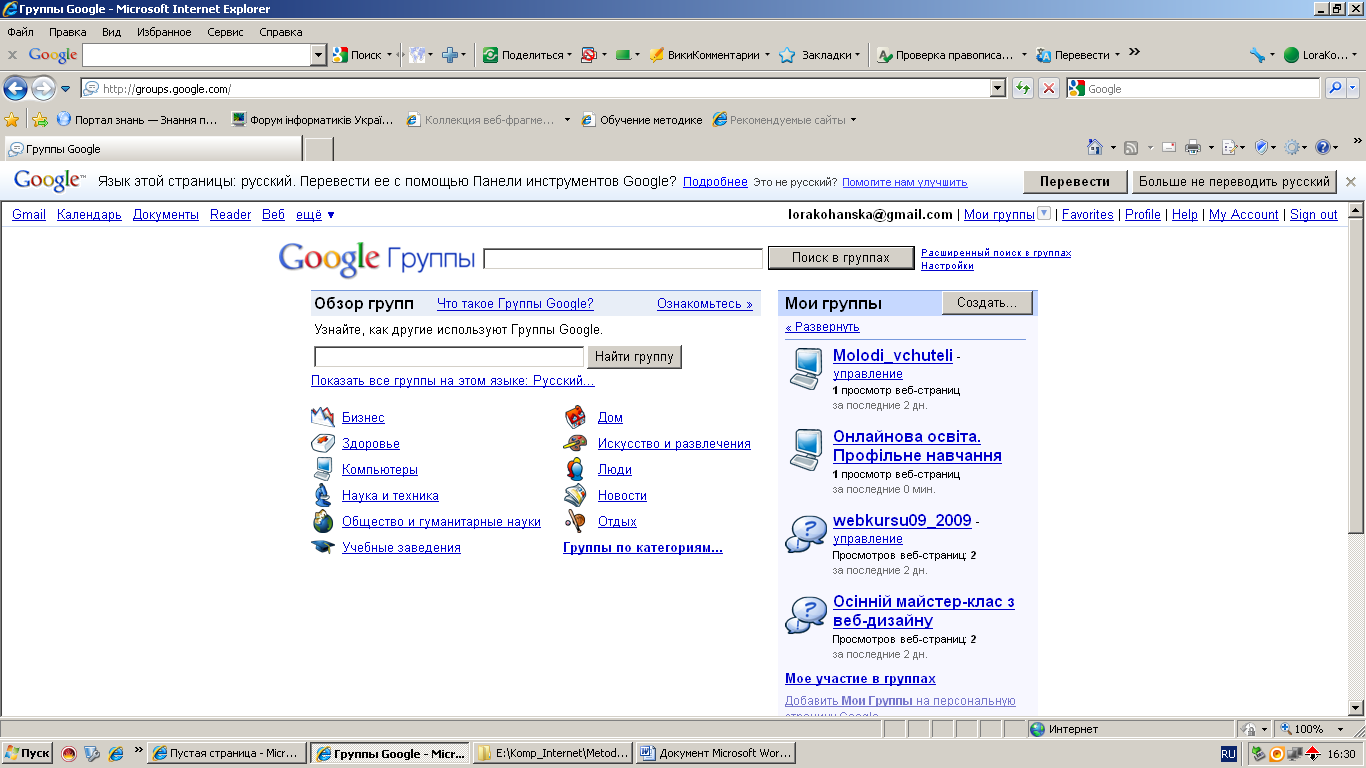Click the Дом category house icon

coord(575,417)
